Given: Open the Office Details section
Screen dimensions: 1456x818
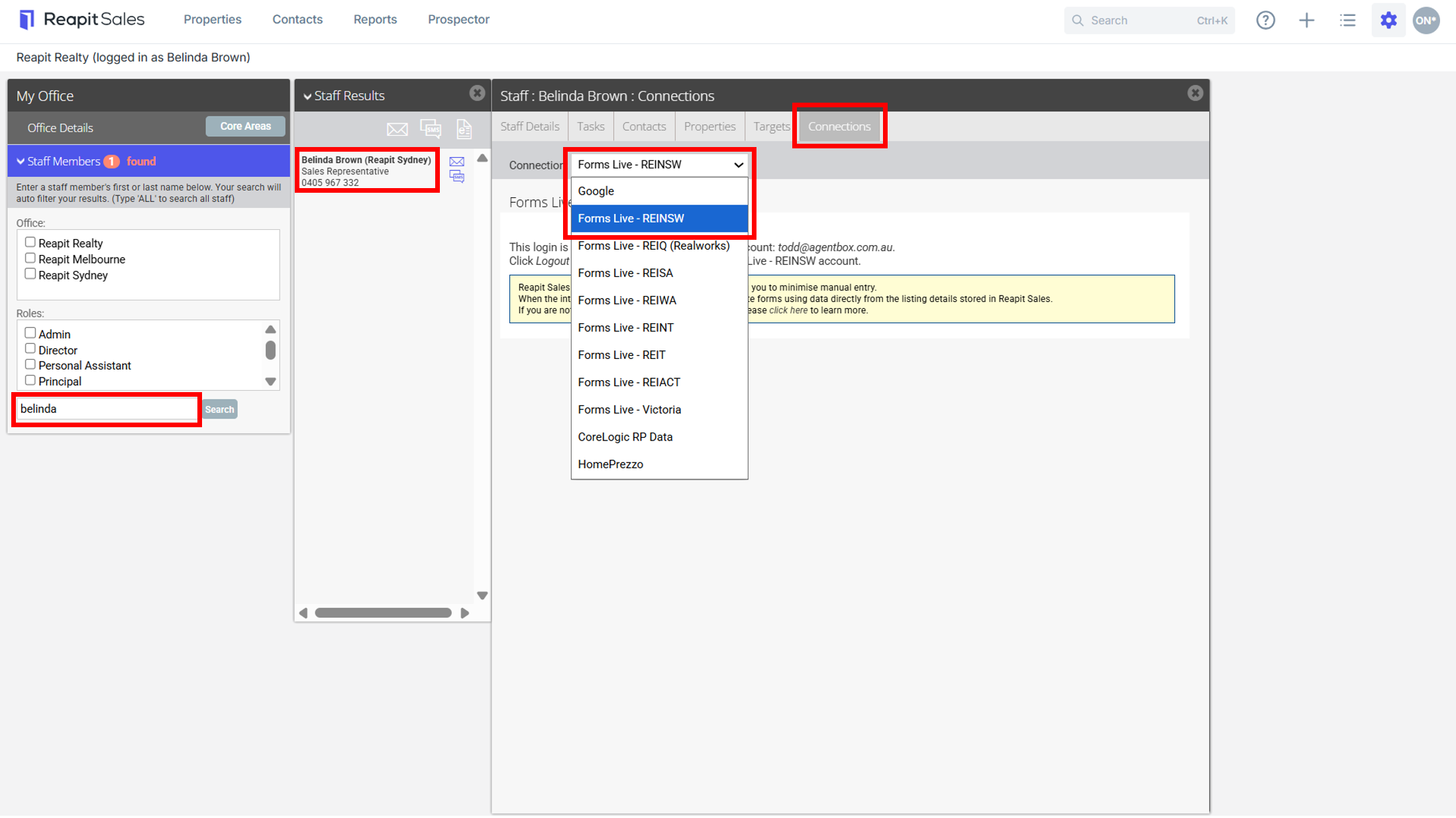Looking at the screenshot, I should click(x=60, y=128).
